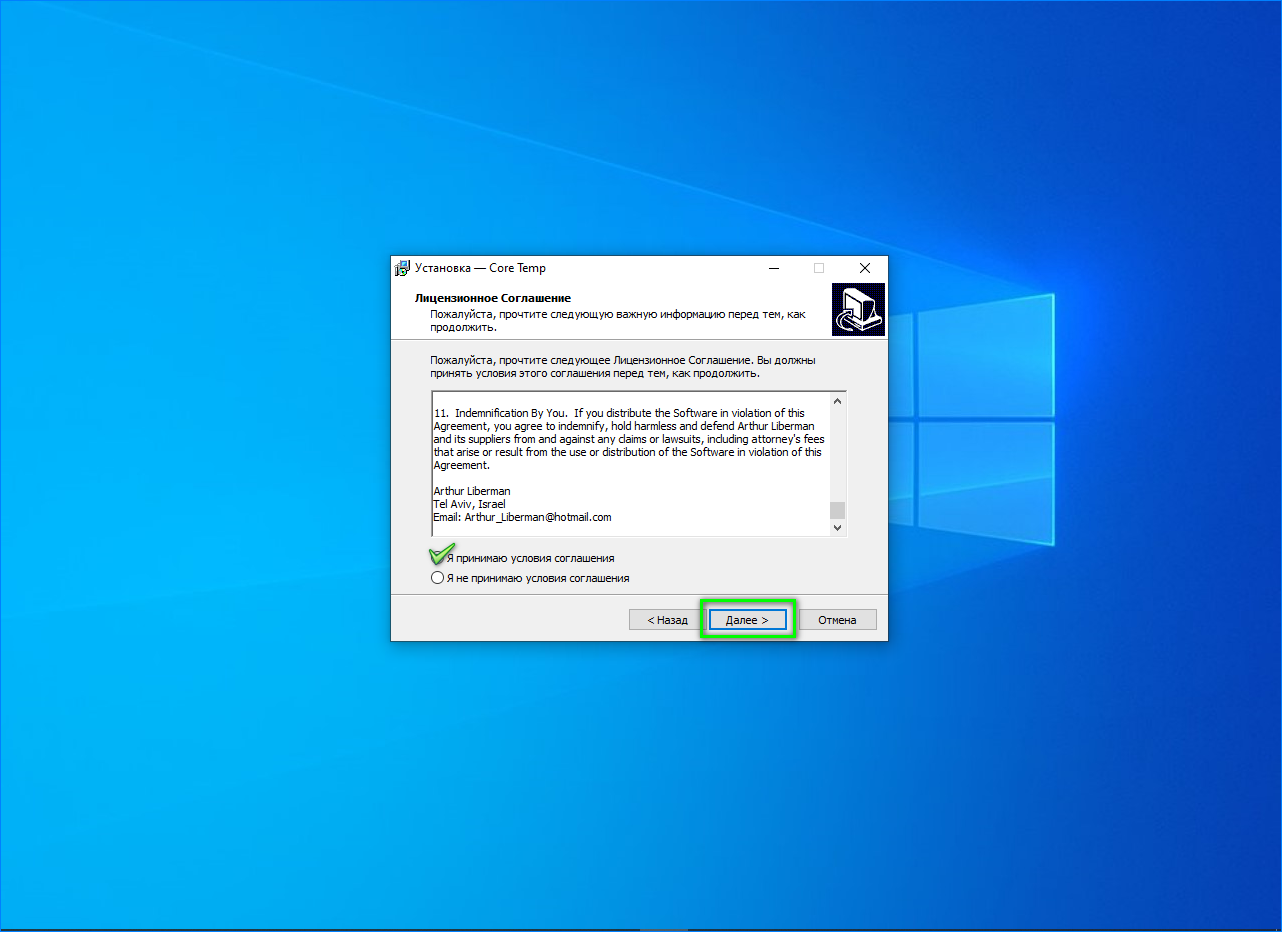Click the license scrollbar down arrow

[x=838, y=527]
